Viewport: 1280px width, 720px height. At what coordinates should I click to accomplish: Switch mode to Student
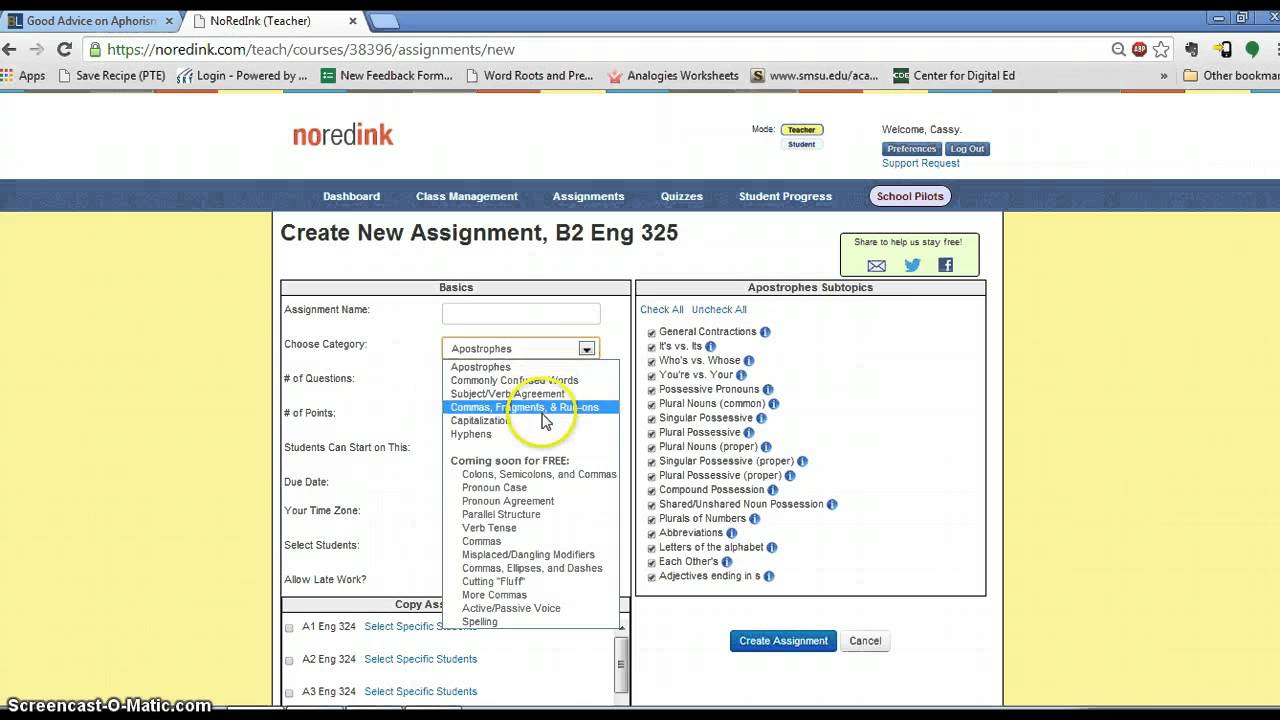pyautogui.click(x=801, y=144)
